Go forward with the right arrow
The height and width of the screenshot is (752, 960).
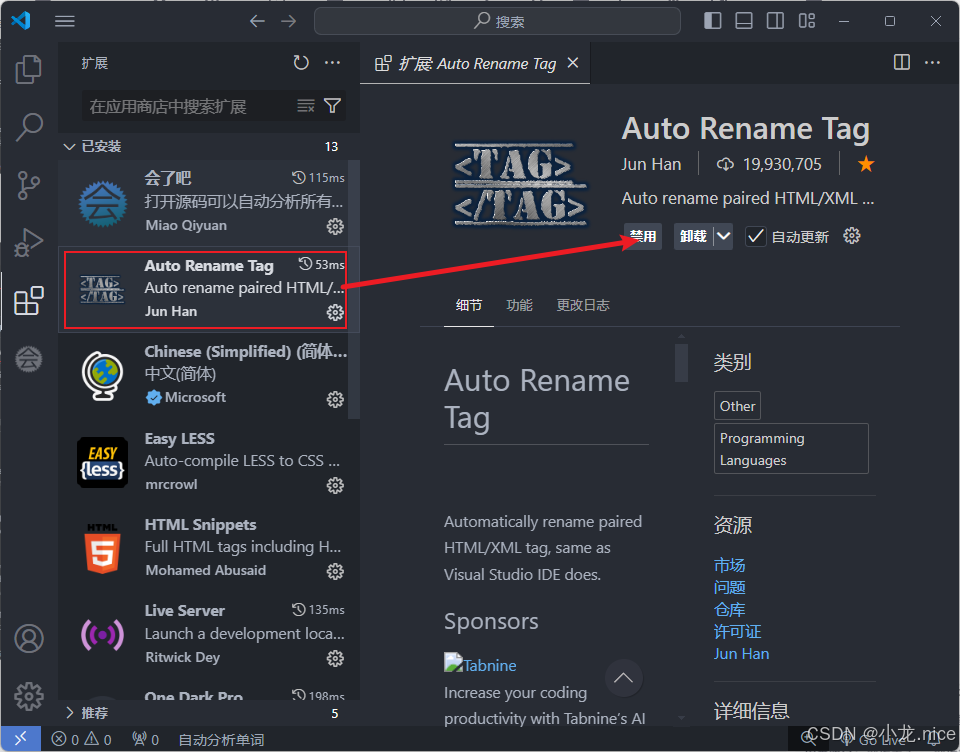(288, 21)
